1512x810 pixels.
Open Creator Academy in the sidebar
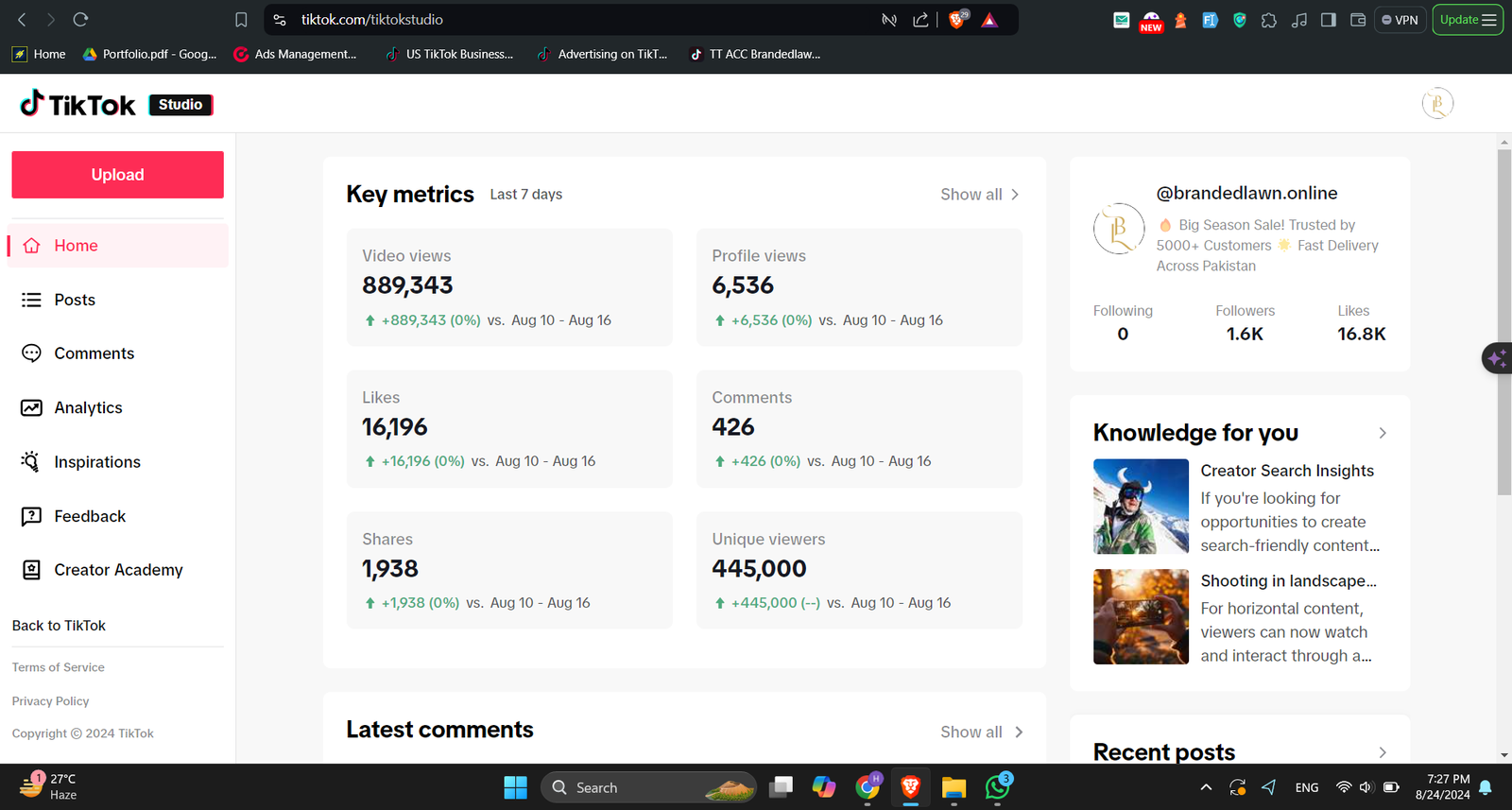[x=118, y=570]
